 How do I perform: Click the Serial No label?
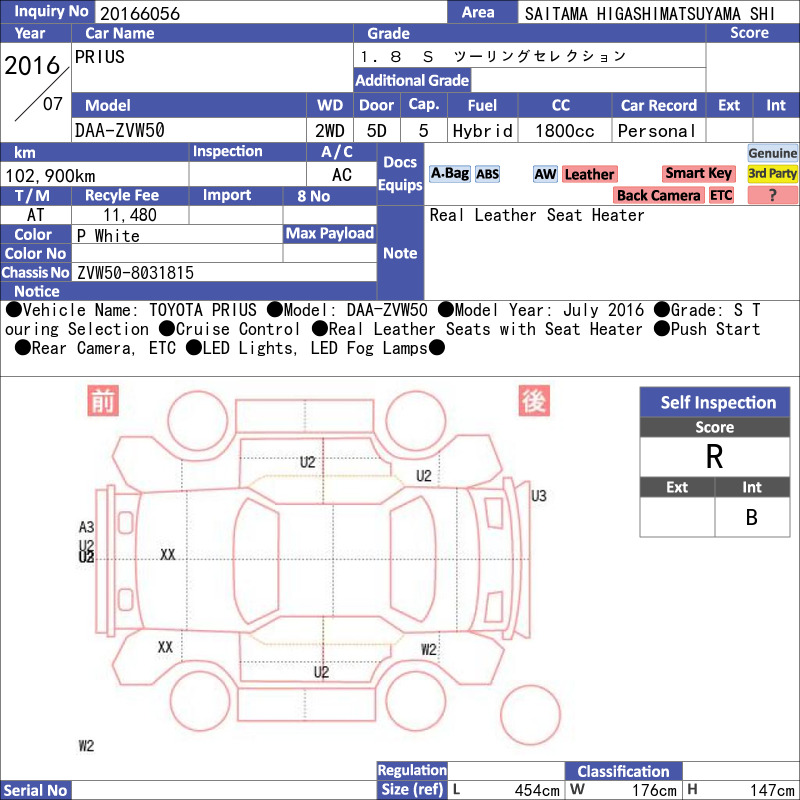36,790
